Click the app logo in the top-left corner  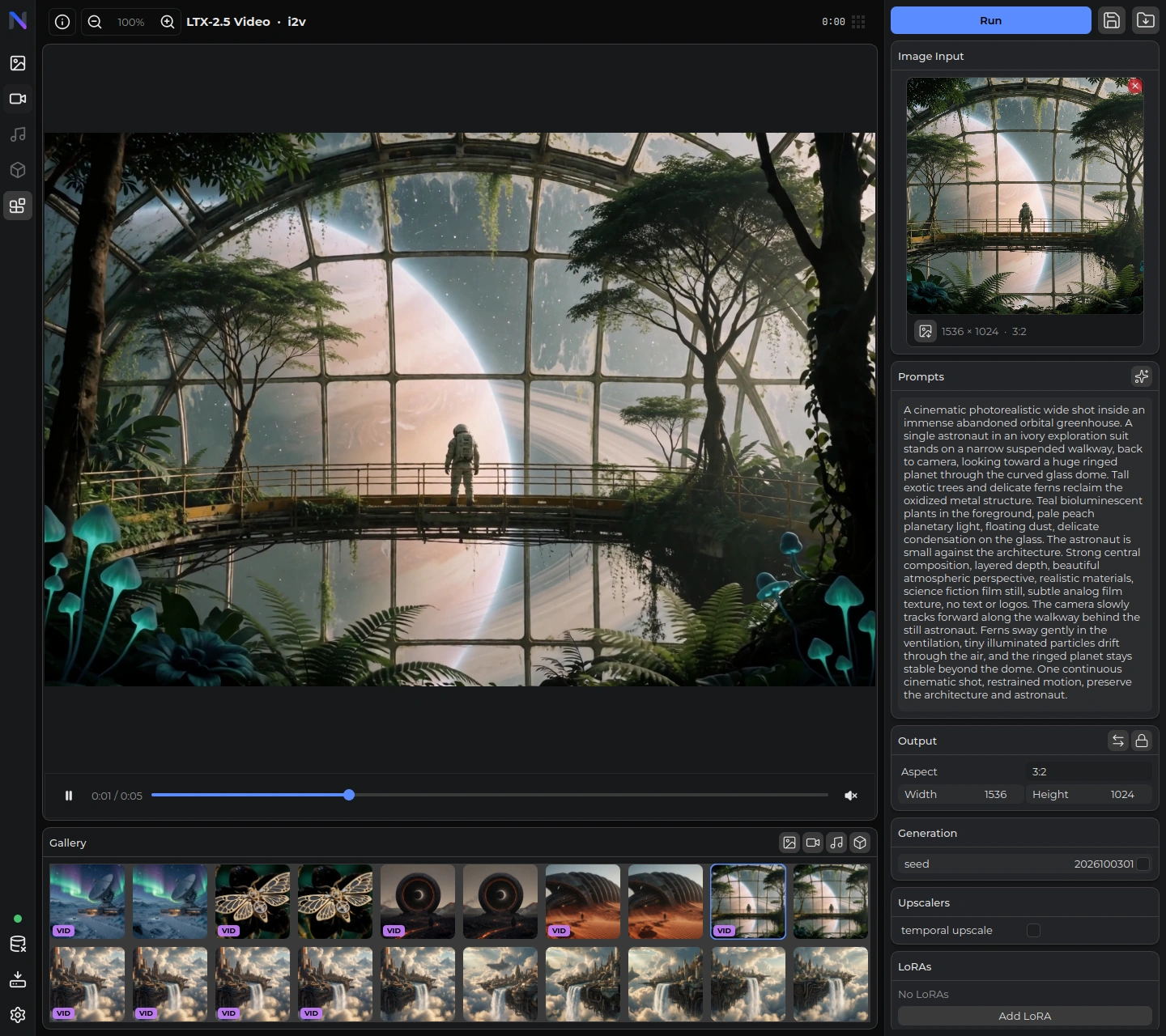pos(18,20)
